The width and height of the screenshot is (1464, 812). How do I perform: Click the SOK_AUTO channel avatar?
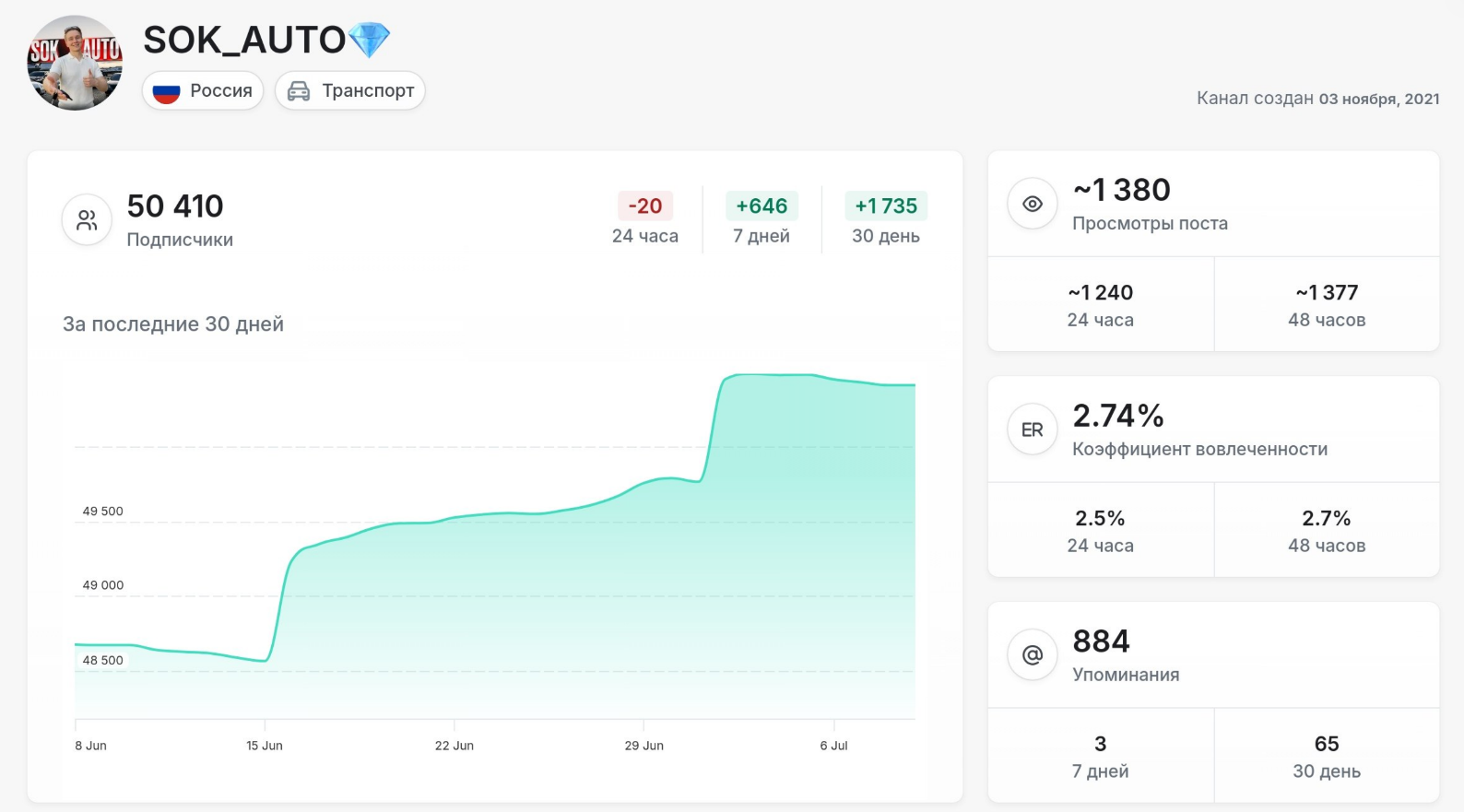tap(75, 63)
